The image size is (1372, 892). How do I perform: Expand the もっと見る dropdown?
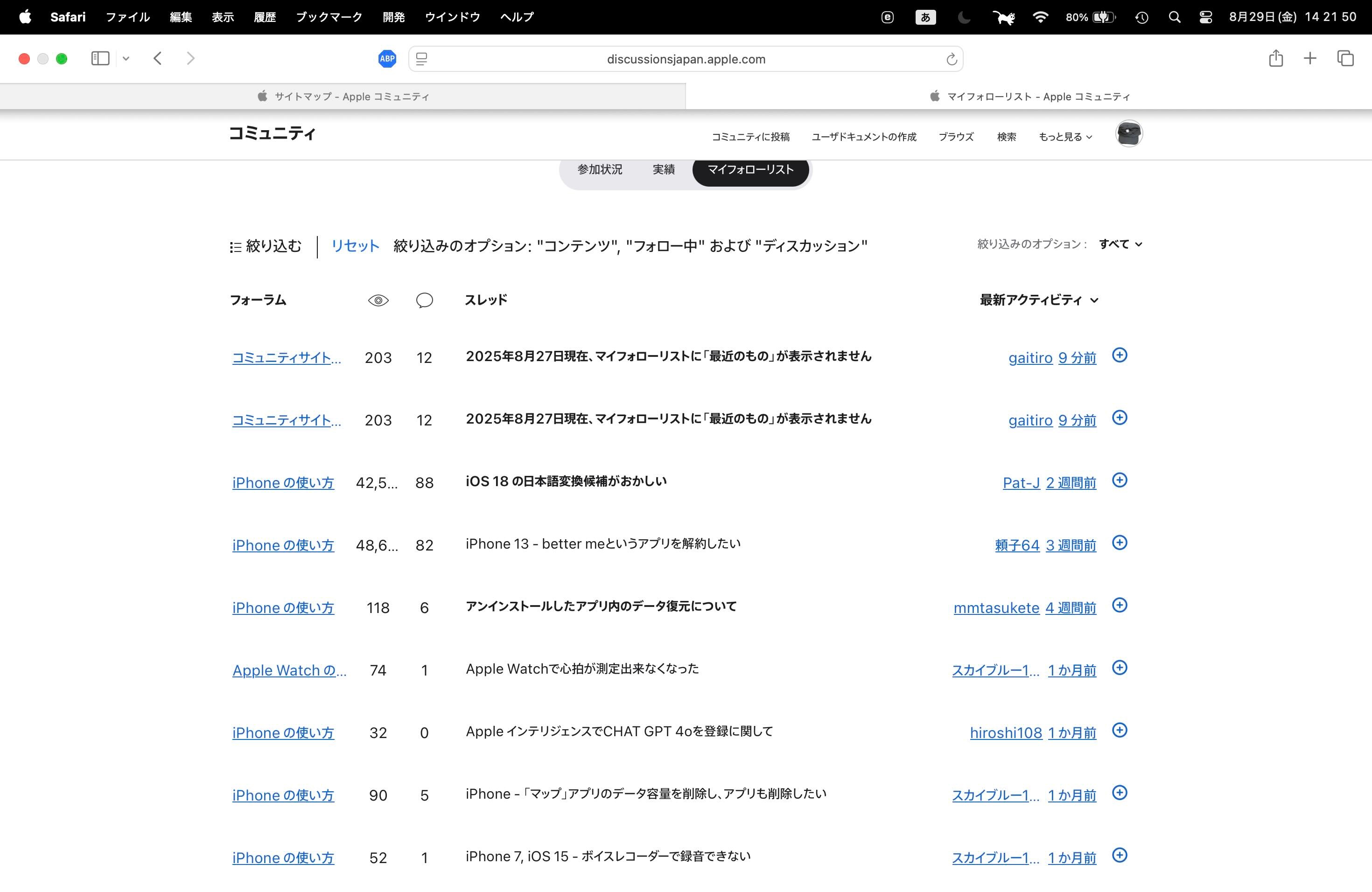click(1065, 137)
